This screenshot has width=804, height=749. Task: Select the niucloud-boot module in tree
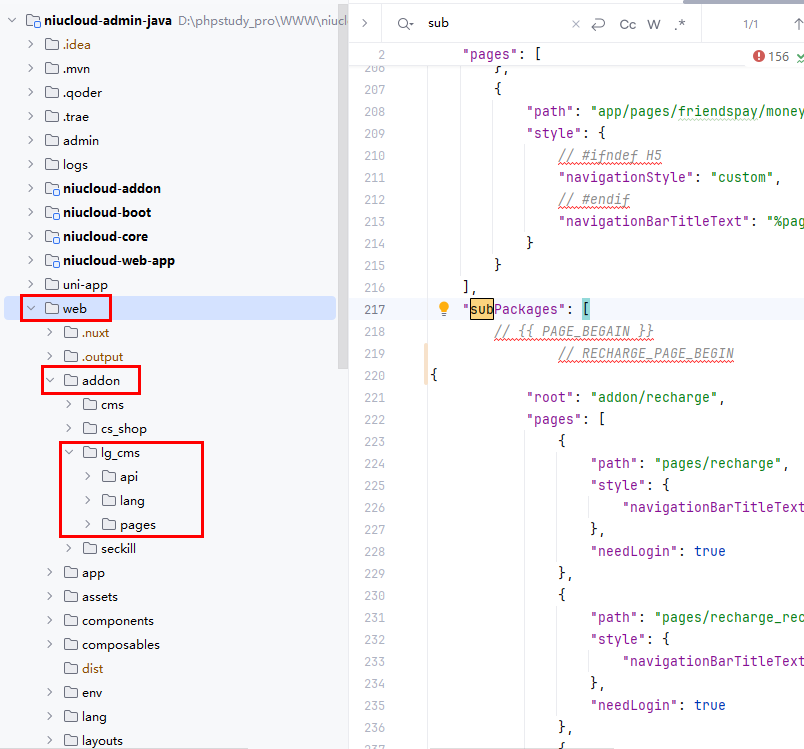pos(107,212)
